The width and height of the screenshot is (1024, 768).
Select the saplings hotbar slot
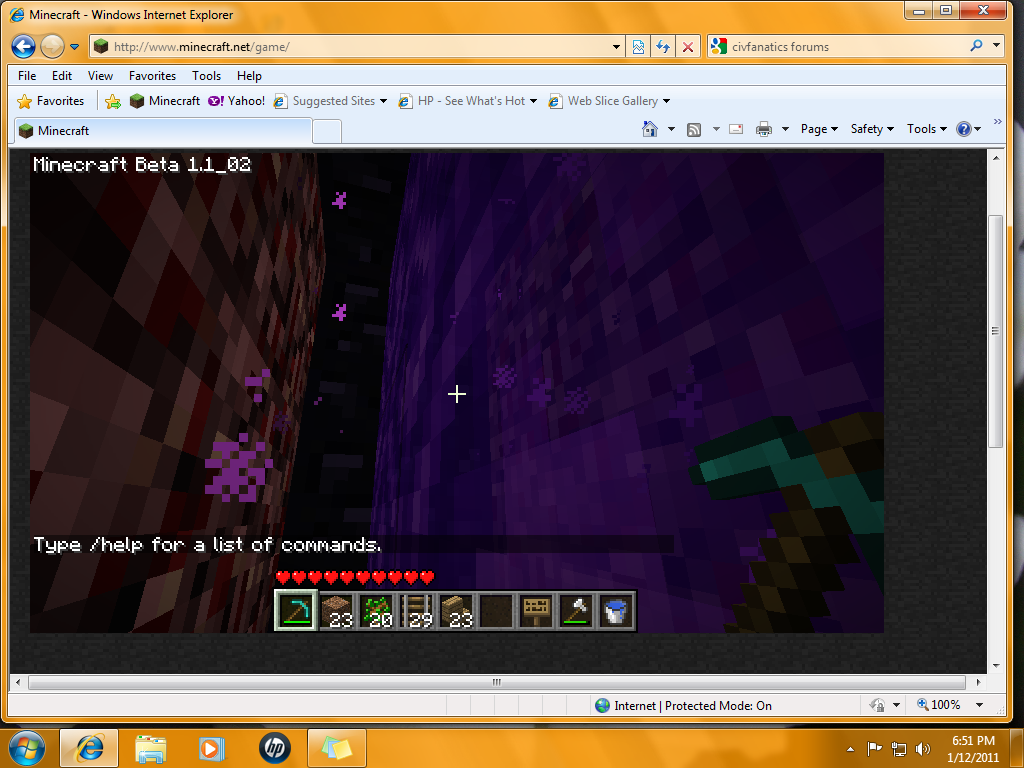tap(376, 610)
